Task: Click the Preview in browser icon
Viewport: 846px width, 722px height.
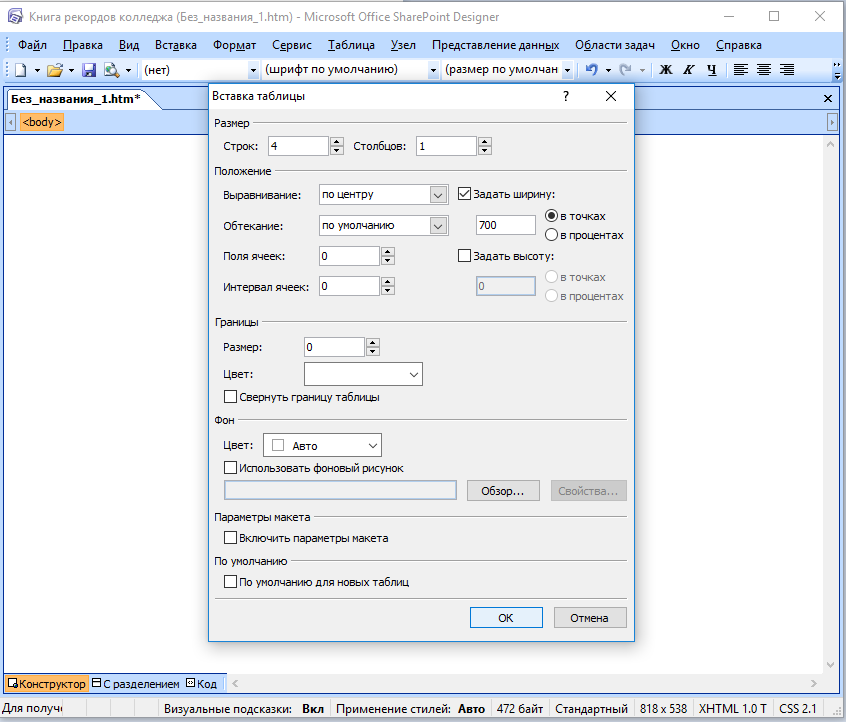Action: point(112,70)
